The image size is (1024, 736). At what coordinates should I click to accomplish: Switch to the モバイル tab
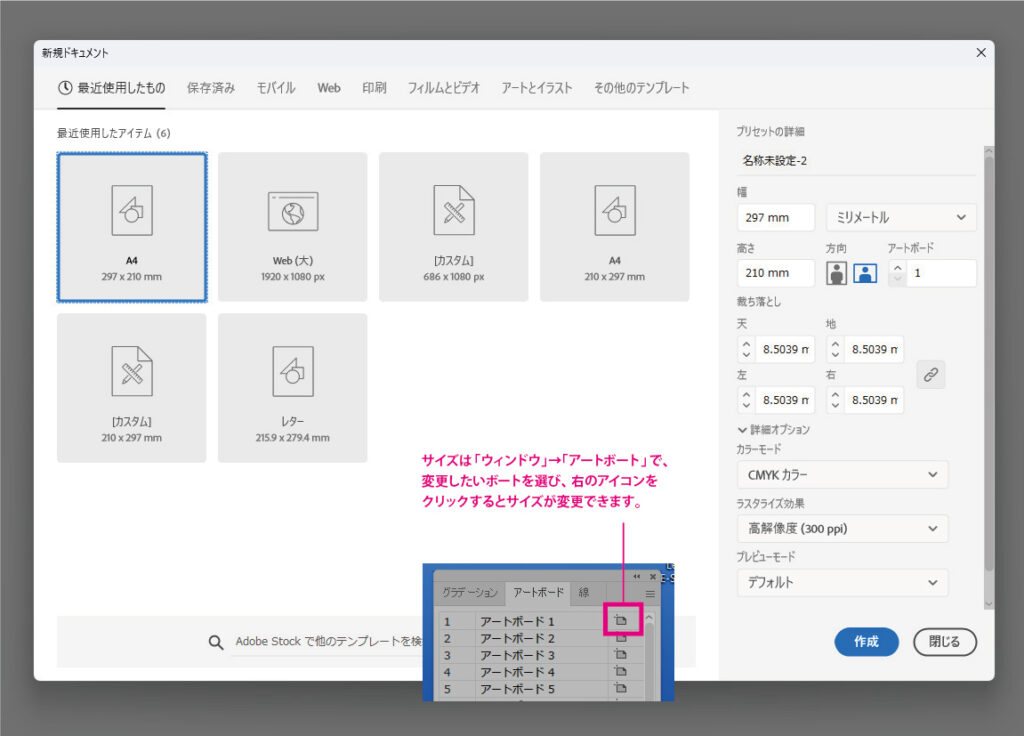point(275,88)
